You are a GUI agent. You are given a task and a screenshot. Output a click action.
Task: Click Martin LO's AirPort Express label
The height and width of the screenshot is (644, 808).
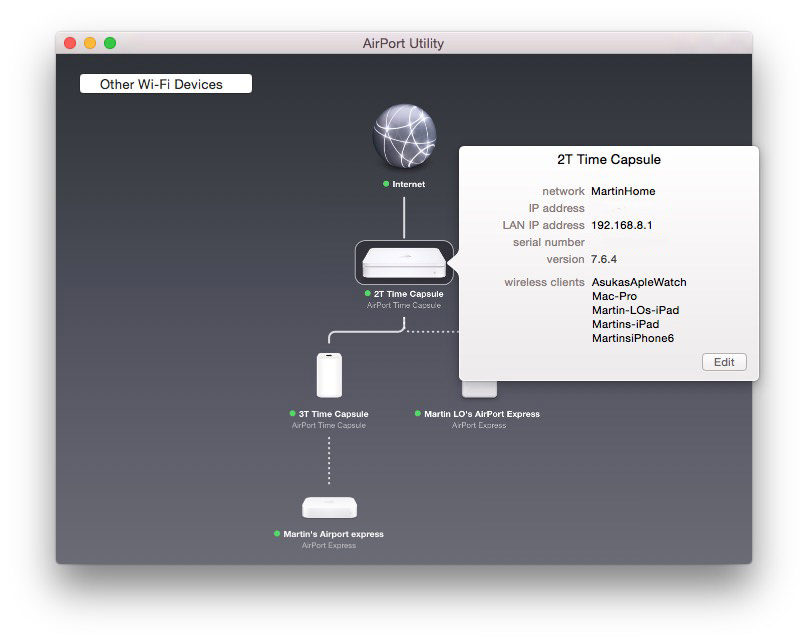click(x=482, y=414)
